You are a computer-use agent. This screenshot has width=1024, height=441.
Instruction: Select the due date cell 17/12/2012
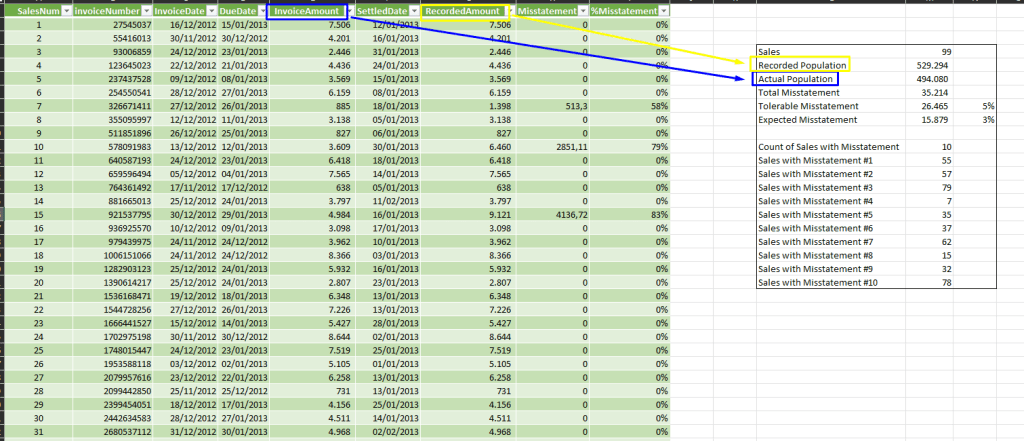(244, 187)
